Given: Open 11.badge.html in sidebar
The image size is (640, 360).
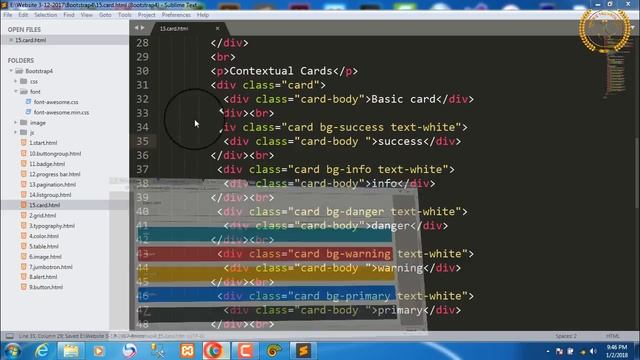Looking at the screenshot, I should coord(47,164).
